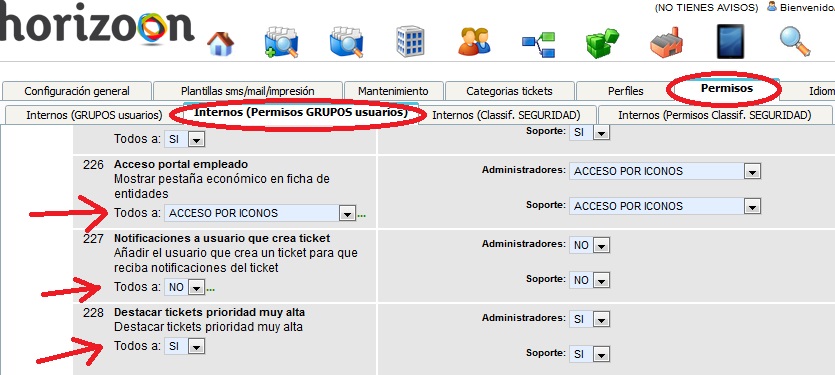Switch to Categorias tickets tab
The width and height of the screenshot is (835, 375).
(510, 91)
